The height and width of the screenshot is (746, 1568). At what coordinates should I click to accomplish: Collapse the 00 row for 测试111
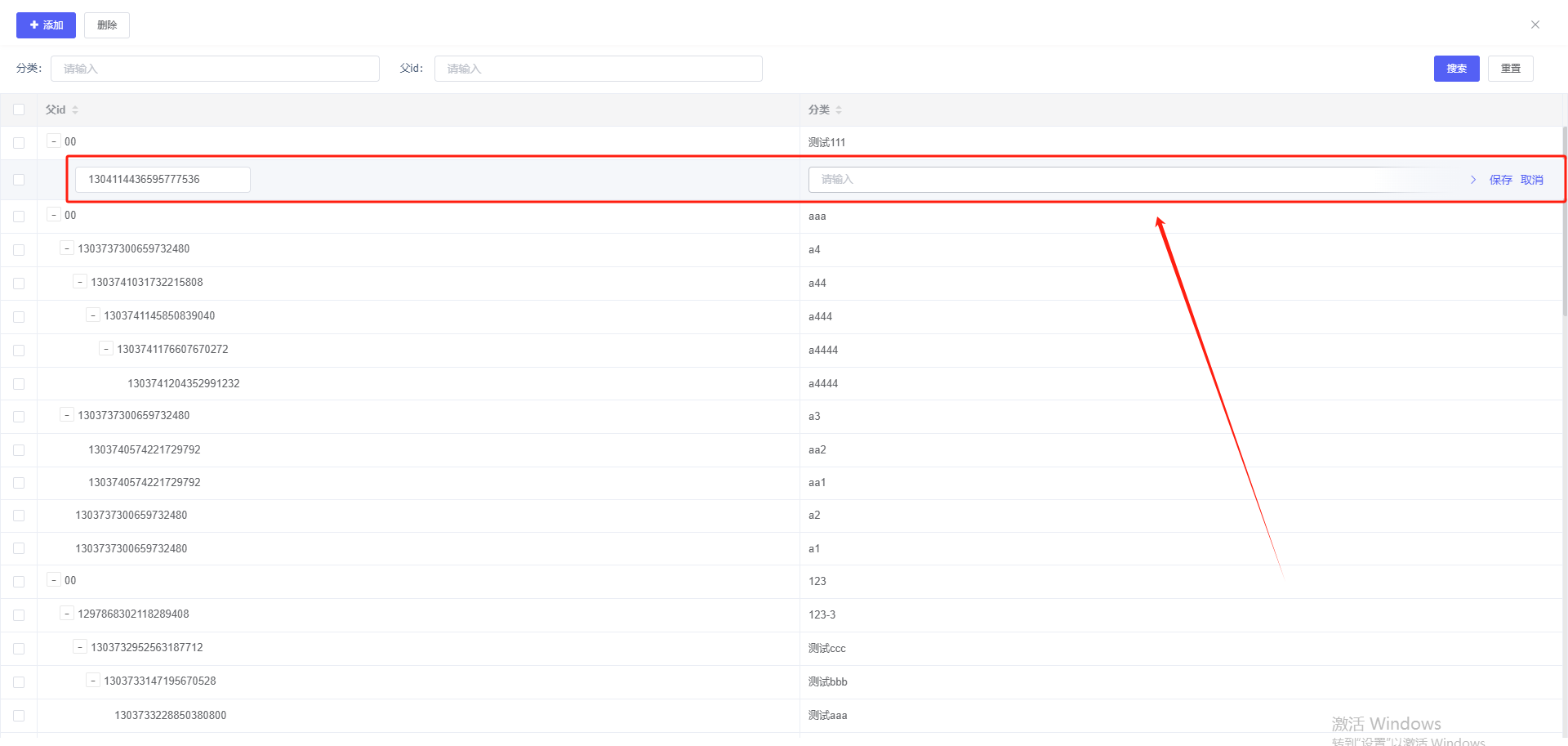pyautogui.click(x=54, y=141)
